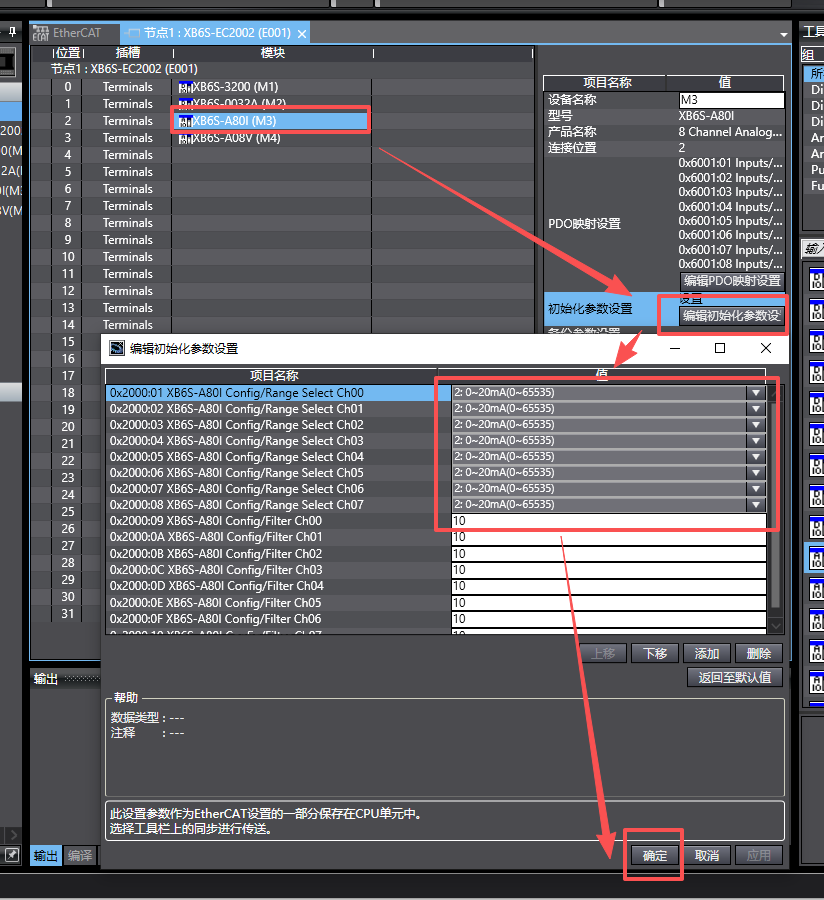Close the 节点1 XB6S-EC2002 tab
Screen dimensions: 824x900
[x=301, y=34]
